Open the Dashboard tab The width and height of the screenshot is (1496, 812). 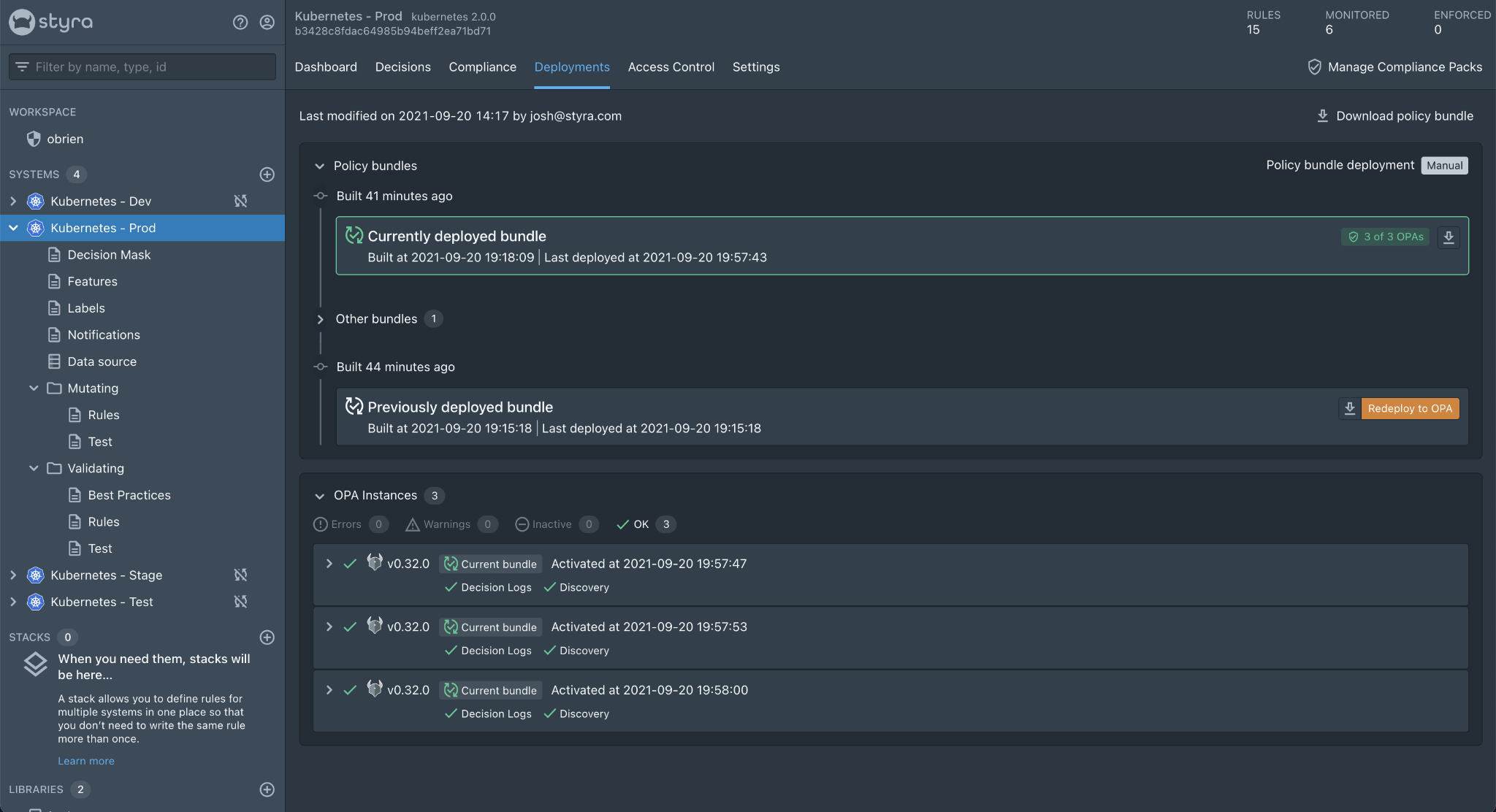pos(326,67)
